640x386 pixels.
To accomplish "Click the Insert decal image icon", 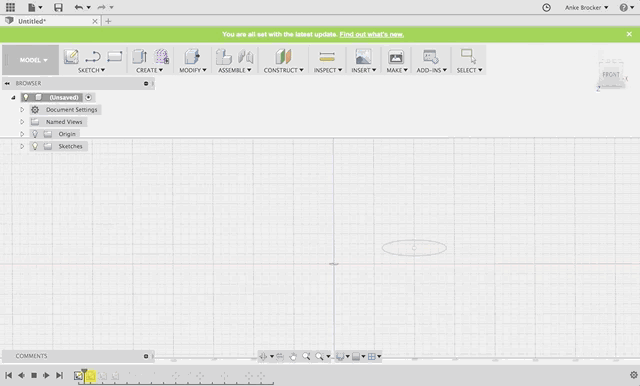I will 363,56.
